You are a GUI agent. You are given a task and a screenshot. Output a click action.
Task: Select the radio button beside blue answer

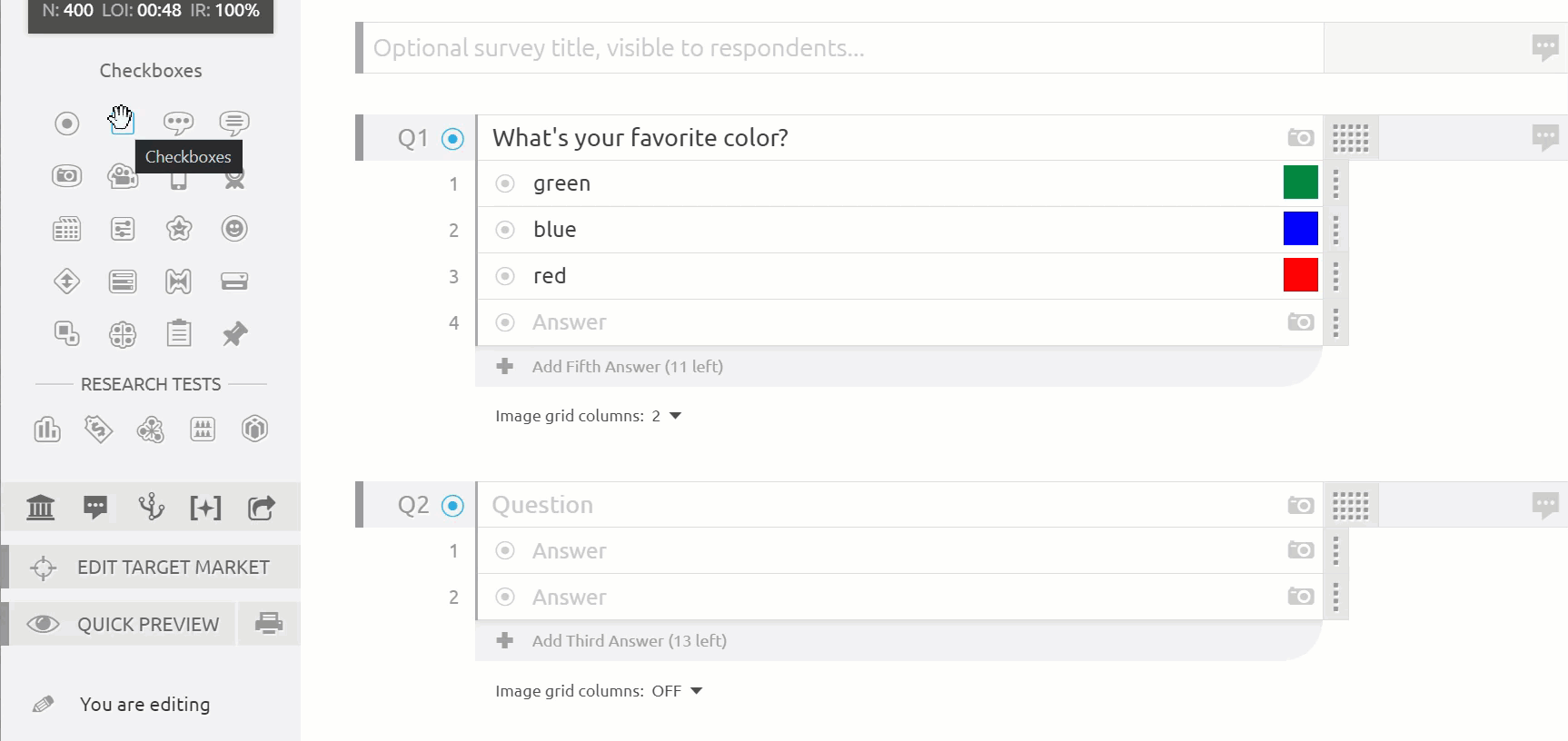click(505, 230)
